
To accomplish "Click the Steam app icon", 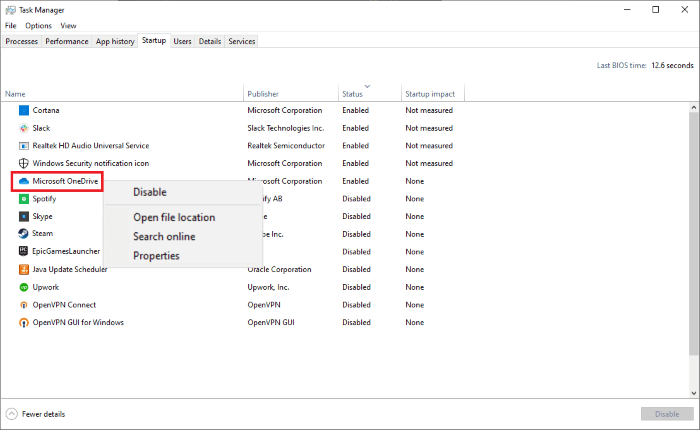I will tap(24, 234).
